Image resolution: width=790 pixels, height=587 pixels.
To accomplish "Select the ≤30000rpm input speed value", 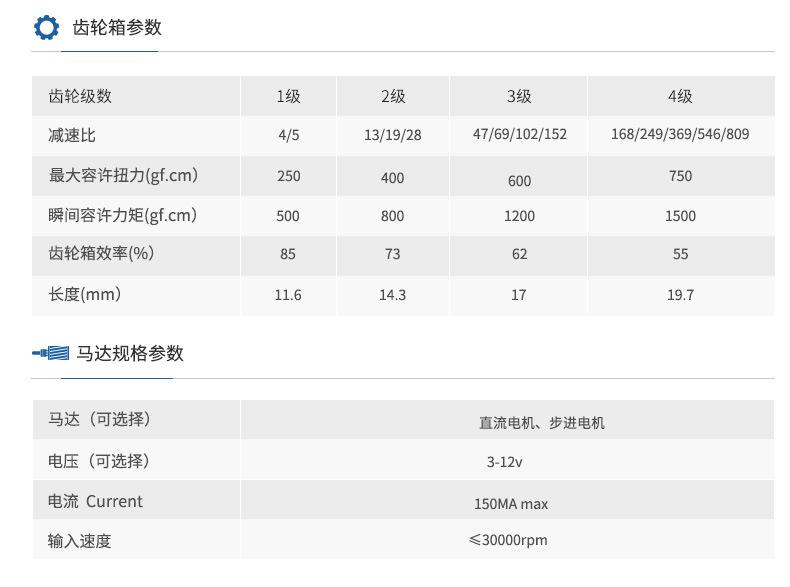I will (508, 540).
